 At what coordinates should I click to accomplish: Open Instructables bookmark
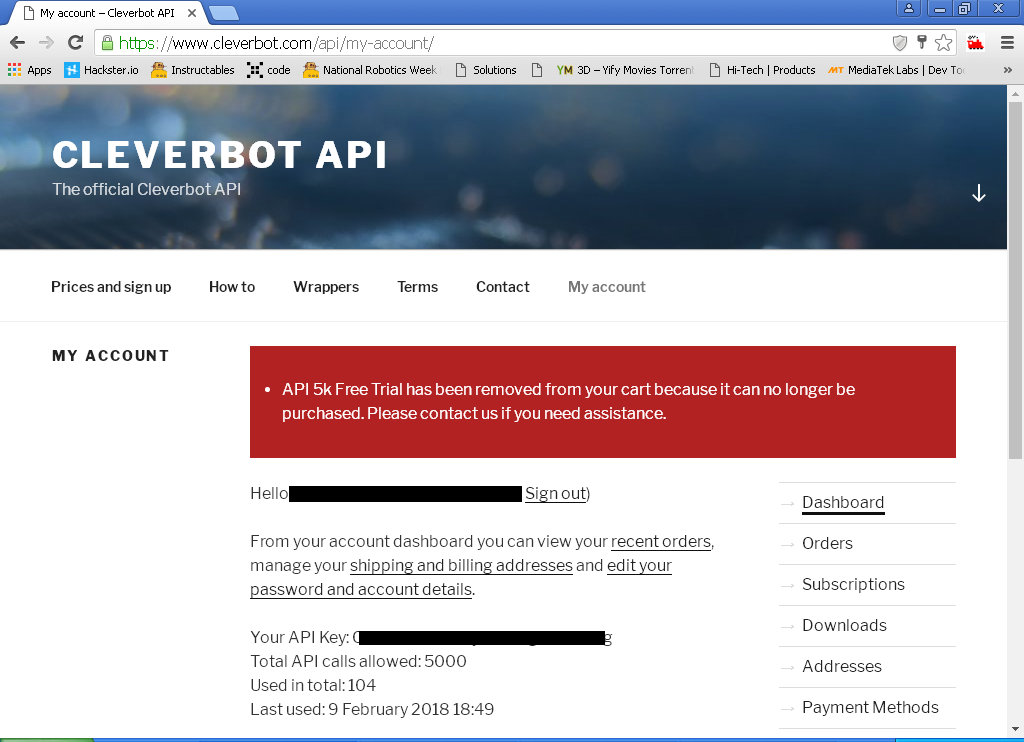click(x=193, y=70)
